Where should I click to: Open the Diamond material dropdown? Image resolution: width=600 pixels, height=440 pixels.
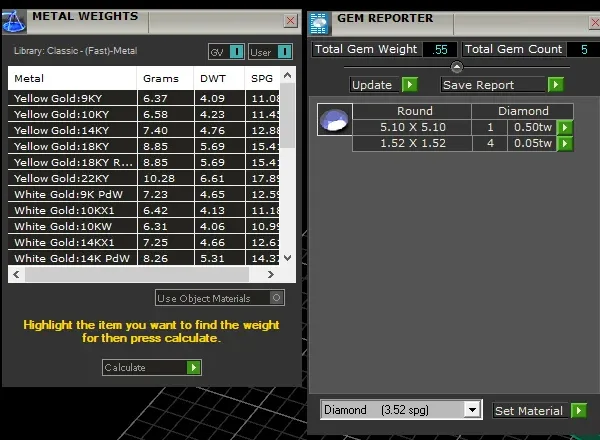click(472, 410)
